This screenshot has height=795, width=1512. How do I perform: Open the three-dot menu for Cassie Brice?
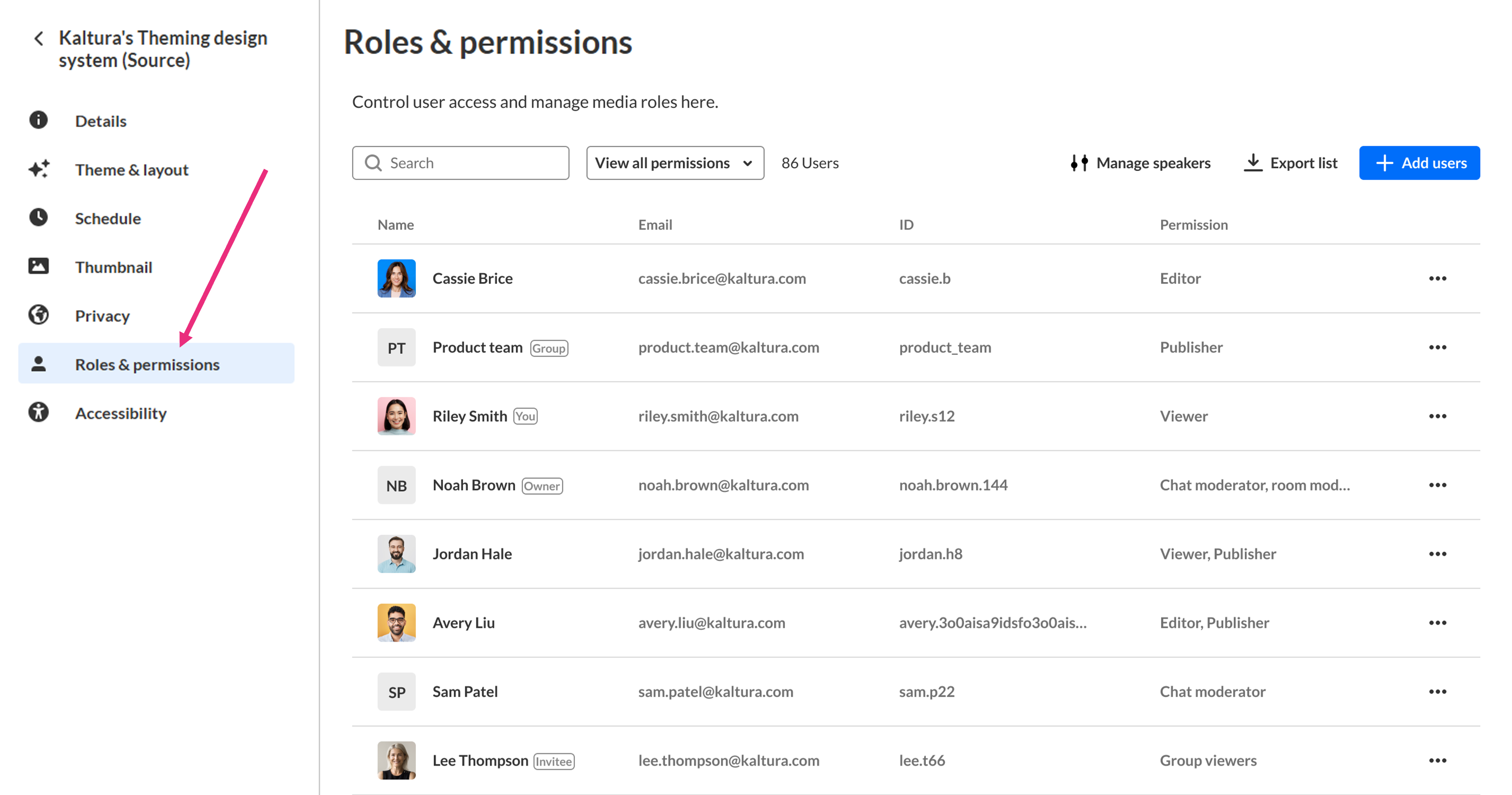click(x=1437, y=278)
